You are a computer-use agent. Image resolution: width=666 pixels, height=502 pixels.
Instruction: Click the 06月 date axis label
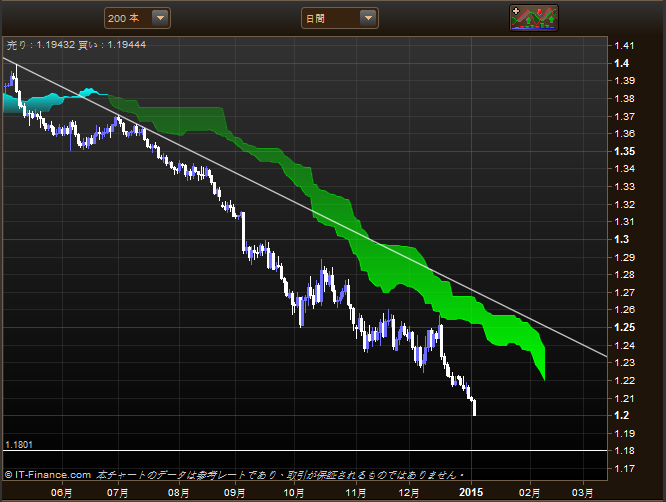[62, 493]
